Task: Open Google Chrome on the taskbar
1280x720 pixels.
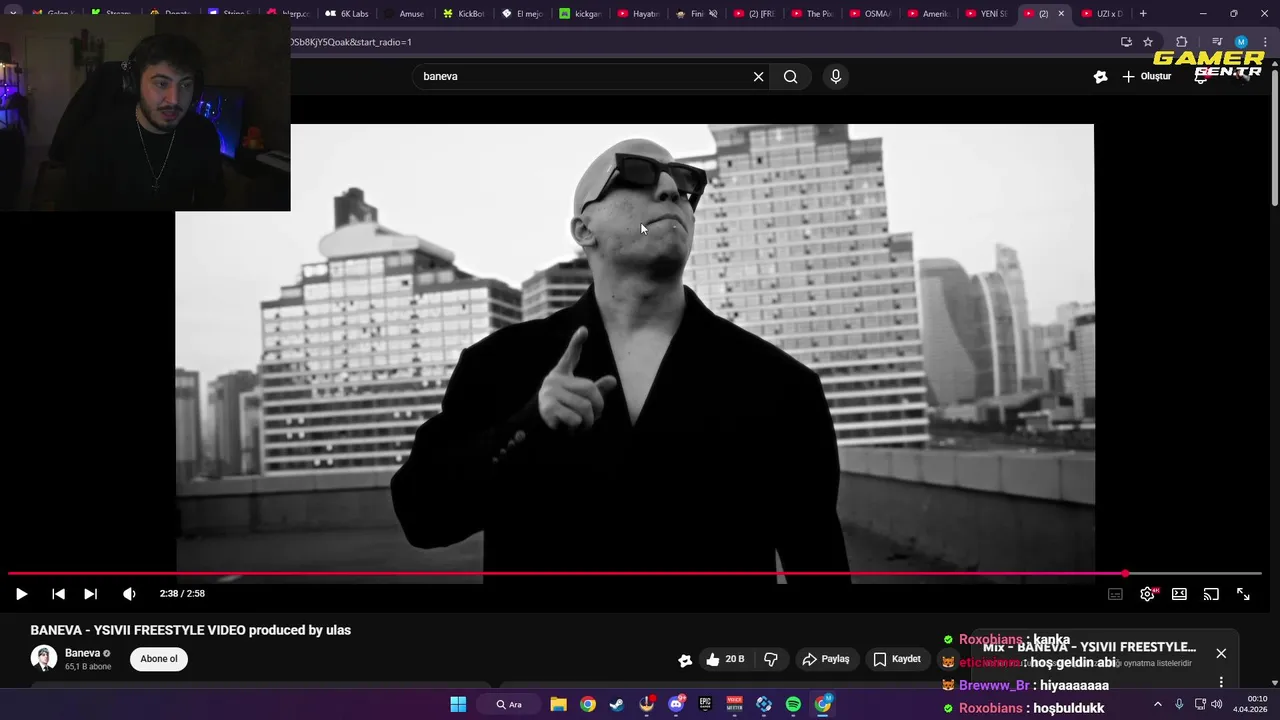Action: (x=588, y=705)
